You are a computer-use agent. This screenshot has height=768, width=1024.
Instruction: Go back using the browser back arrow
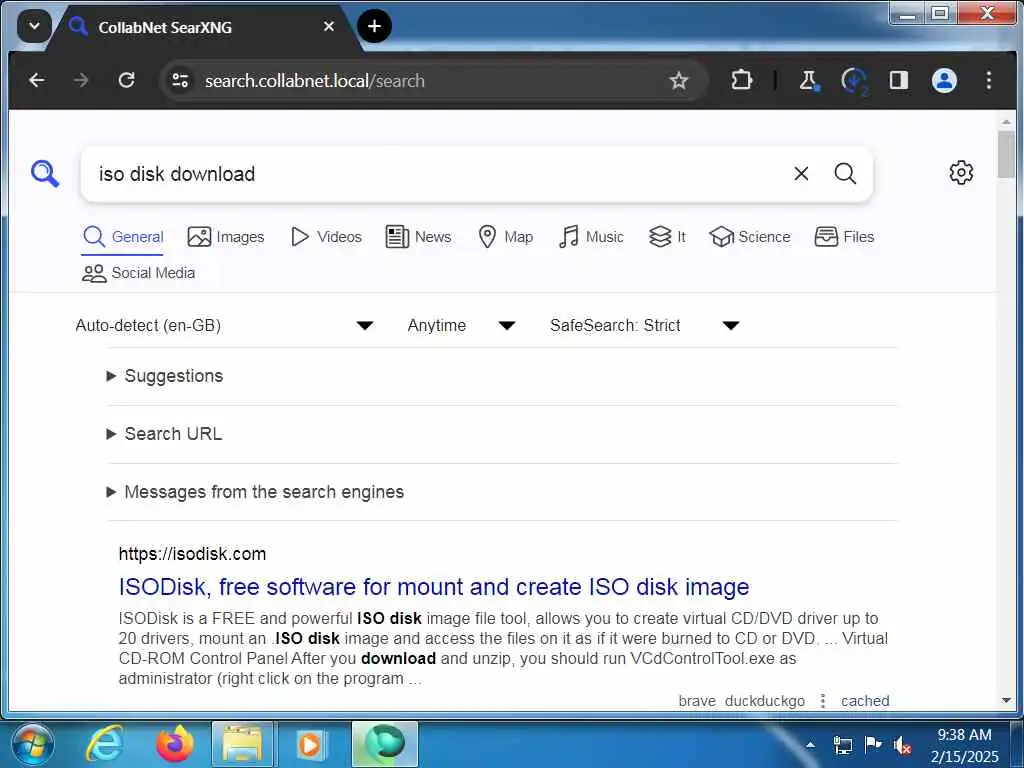click(37, 80)
